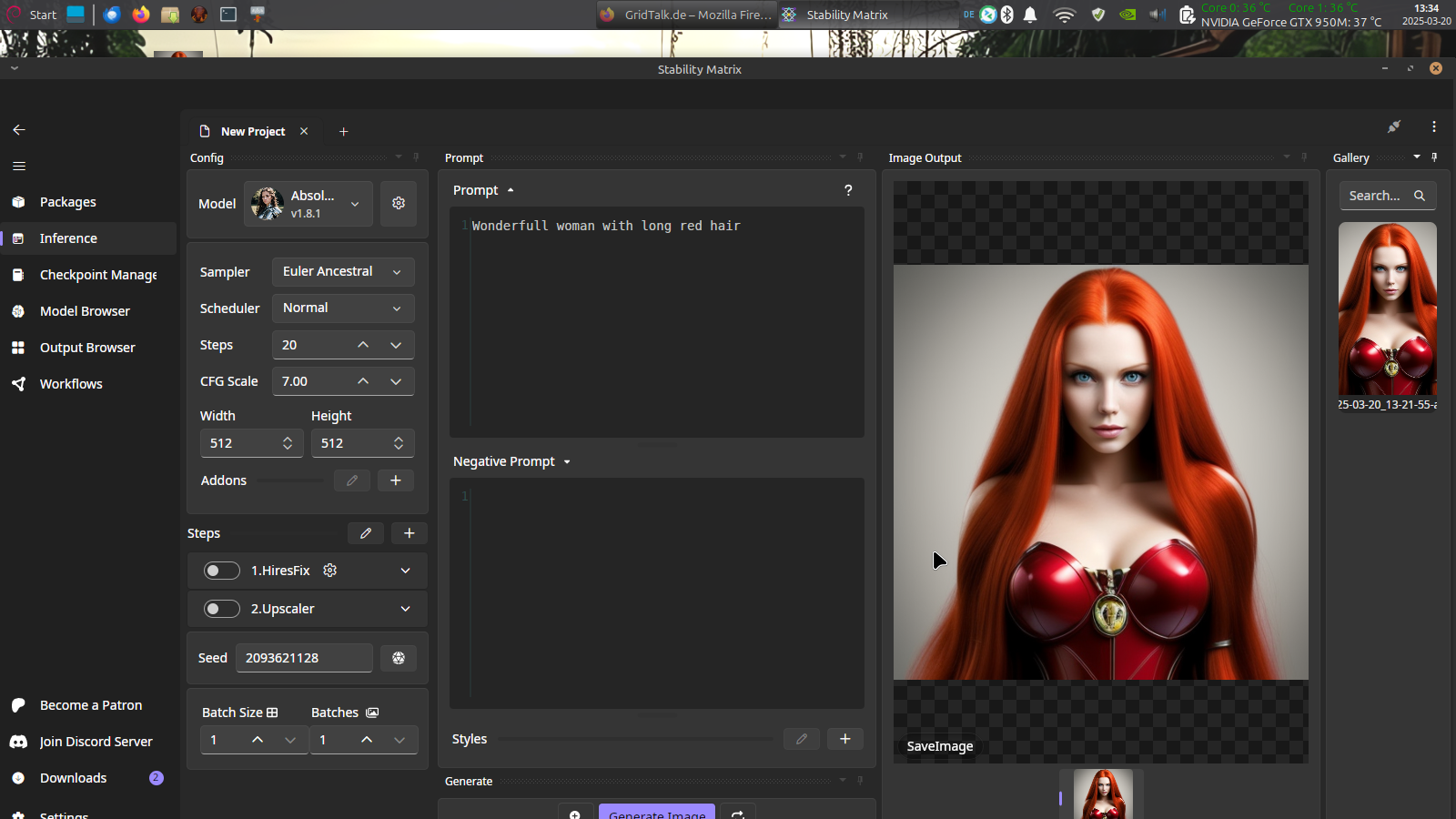Open sidebar hamburger menu
The image size is (1456, 819).
point(19,167)
